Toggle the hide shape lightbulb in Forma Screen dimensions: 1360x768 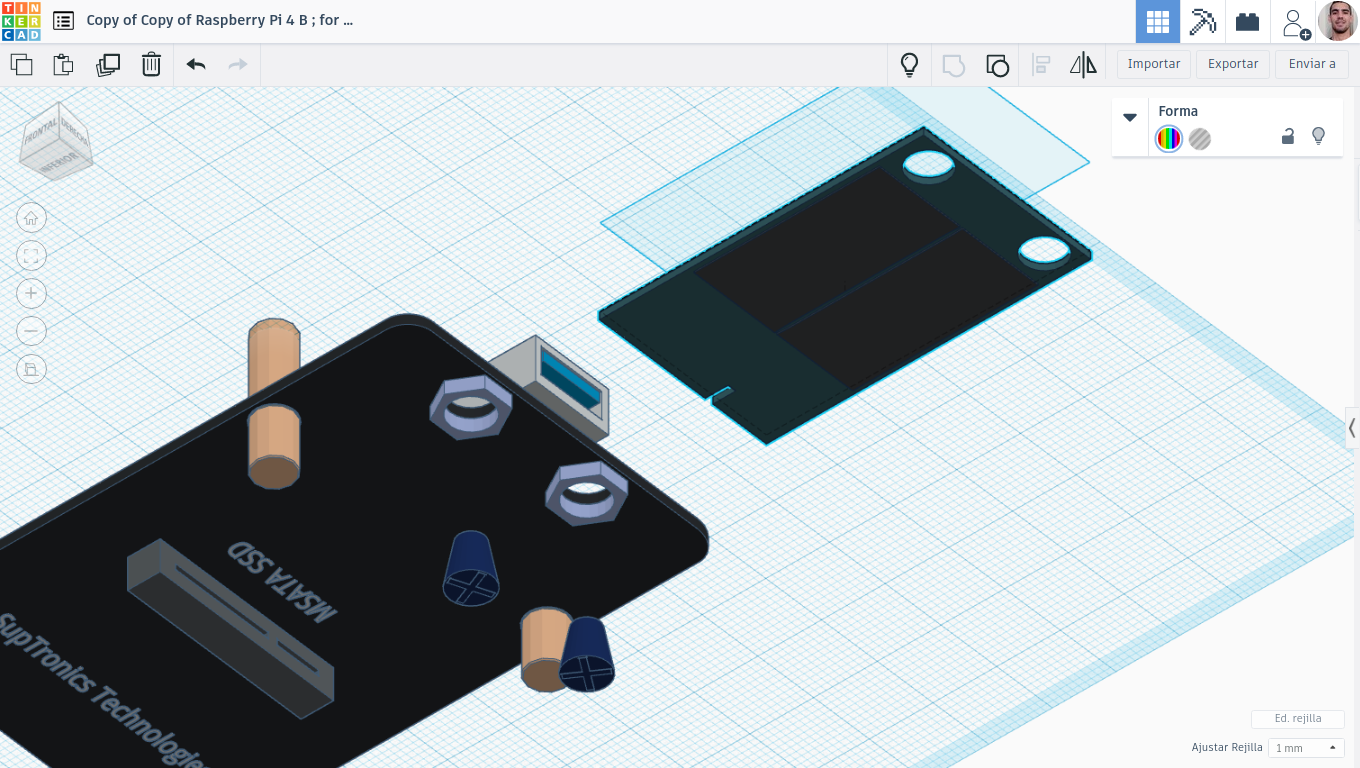pos(1318,136)
